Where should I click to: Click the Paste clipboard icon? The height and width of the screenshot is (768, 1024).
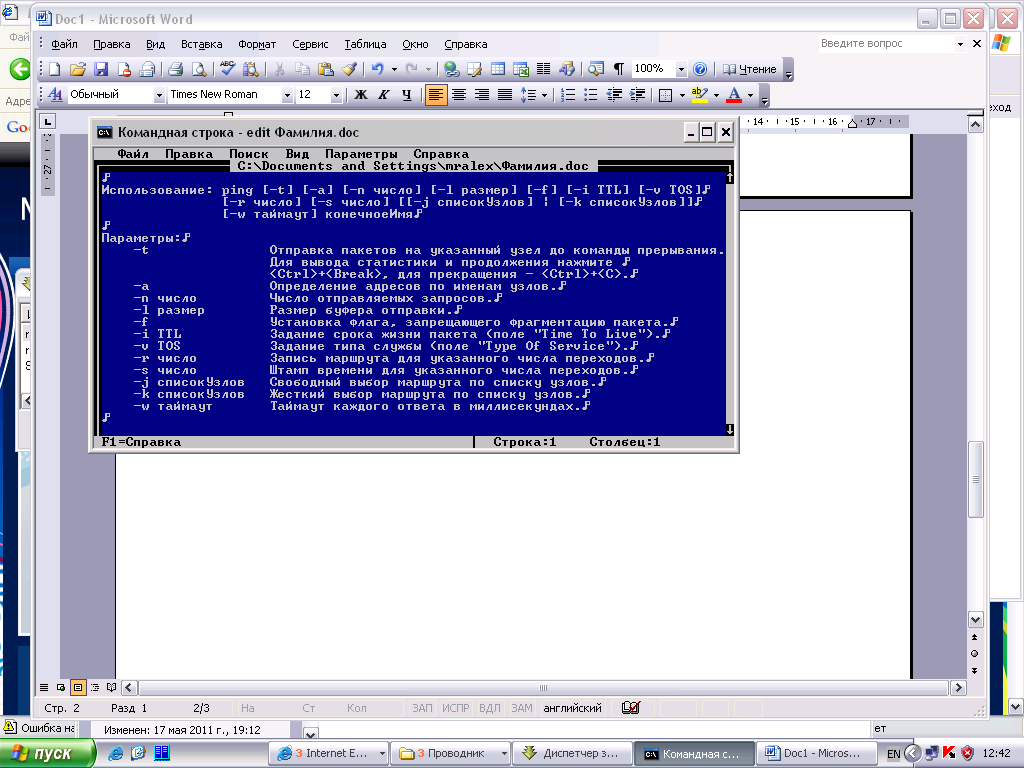click(326, 69)
